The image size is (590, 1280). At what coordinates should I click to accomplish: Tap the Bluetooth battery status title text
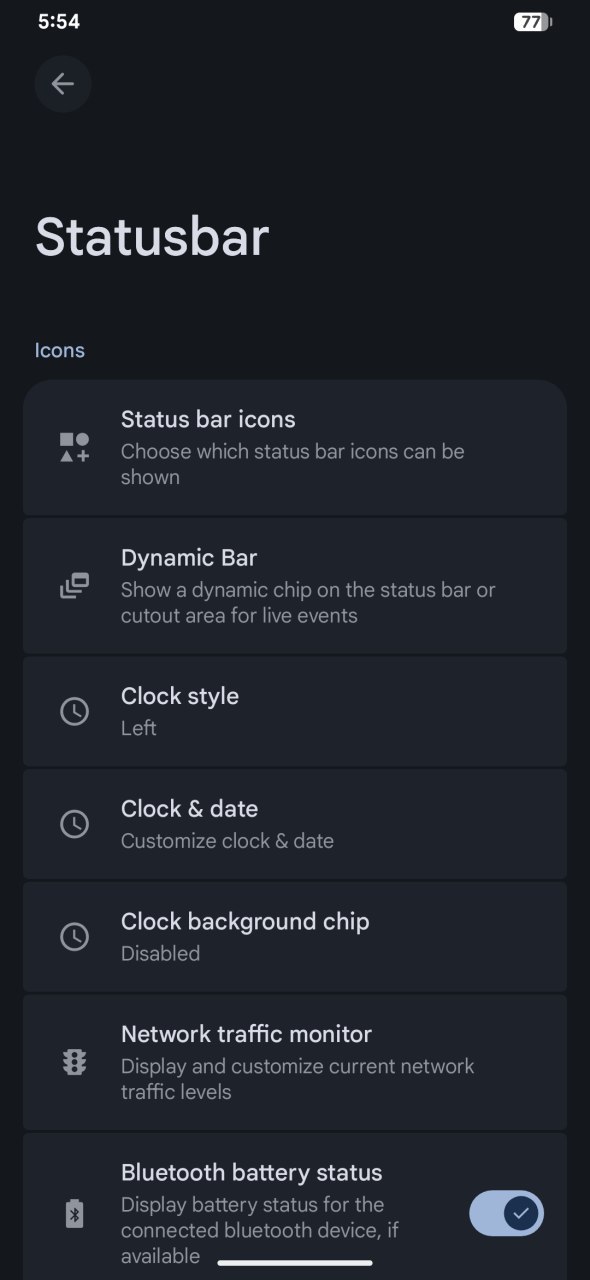pos(252,1172)
